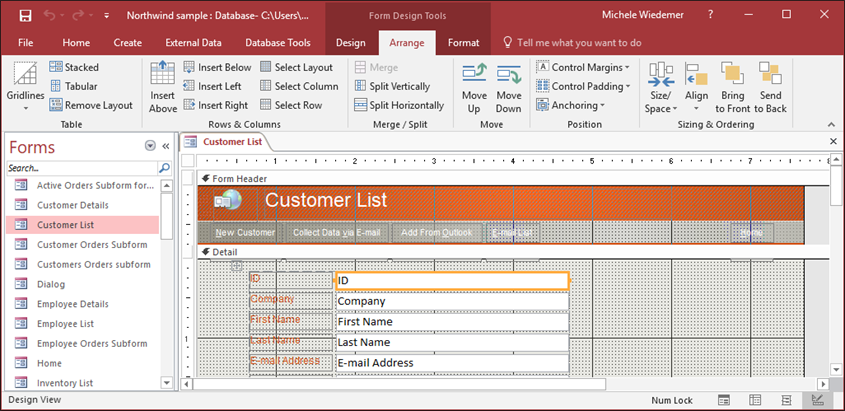The width and height of the screenshot is (845, 411).
Task: Switch to Form View in status bar
Action: (724, 400)
